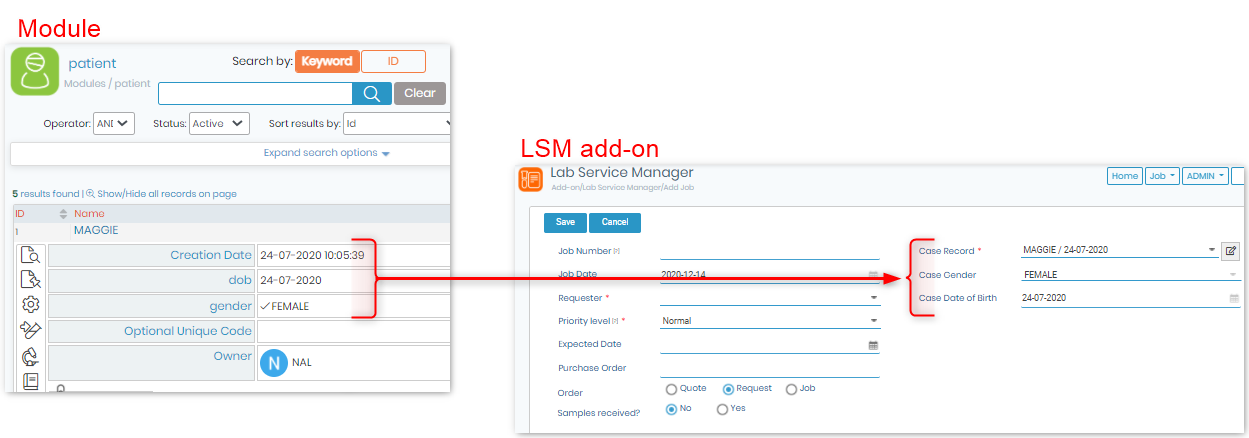Viewport: 1249px width, 438px height.
Task: Click the orange Lab Service Manager icon
Action: pyautogui.click(x=531, y=180)
